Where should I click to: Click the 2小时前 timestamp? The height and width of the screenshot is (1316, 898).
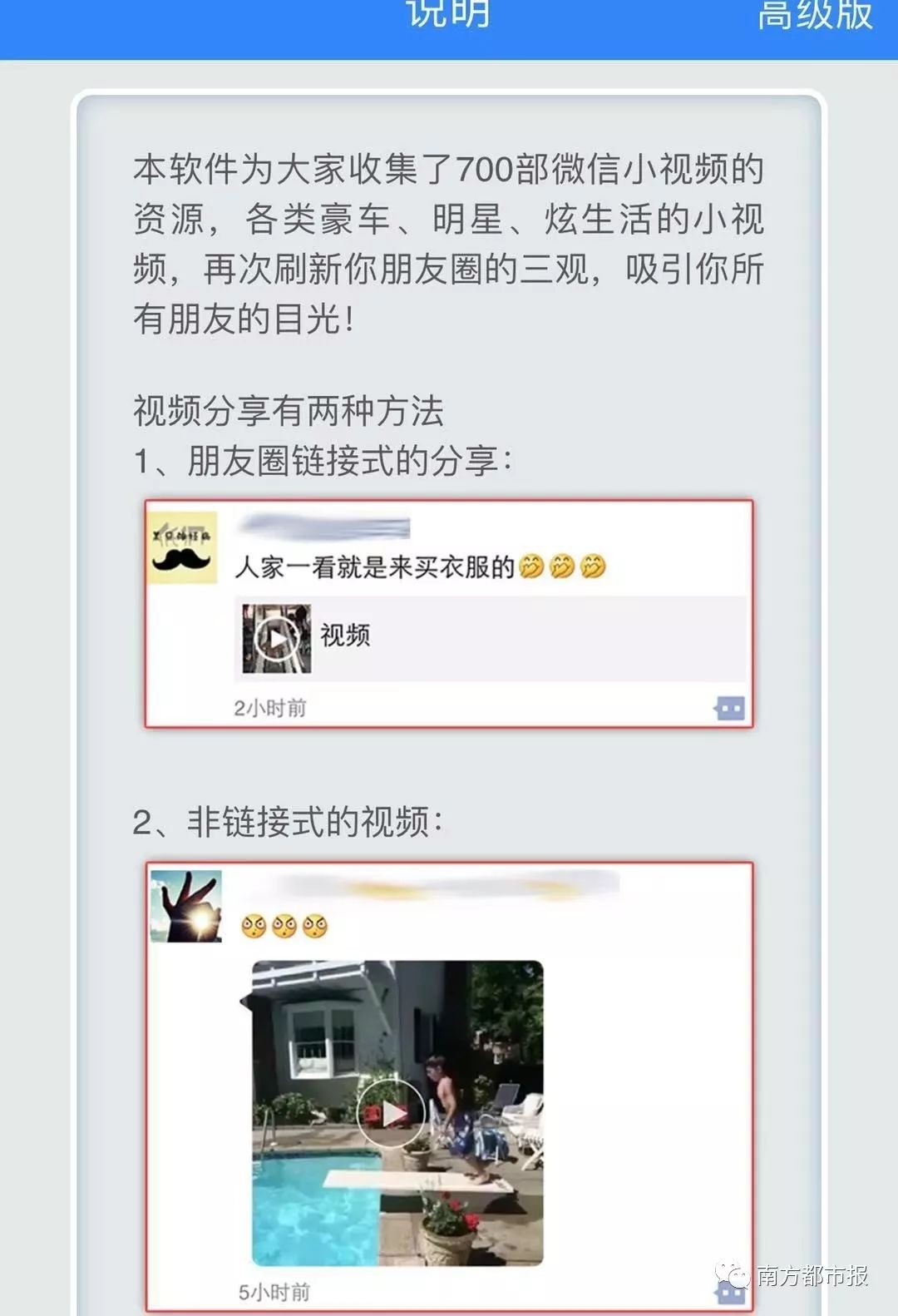[270, 708]
